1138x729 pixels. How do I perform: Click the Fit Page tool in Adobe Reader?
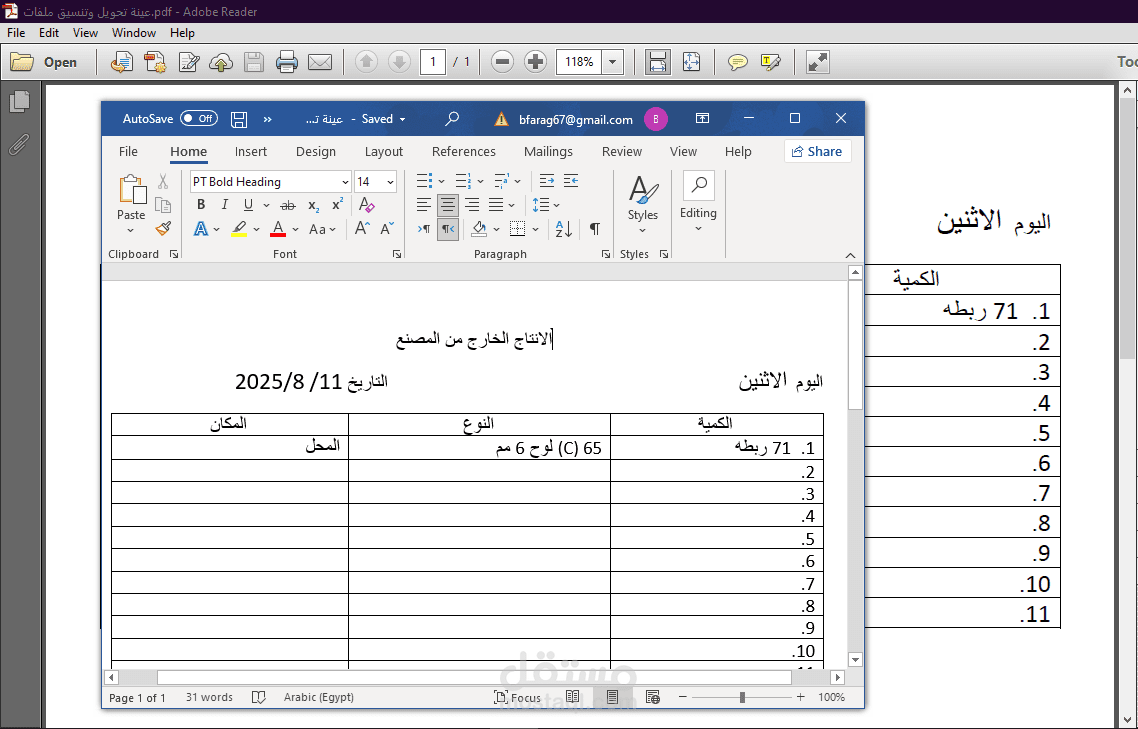(x=692, y=62)
